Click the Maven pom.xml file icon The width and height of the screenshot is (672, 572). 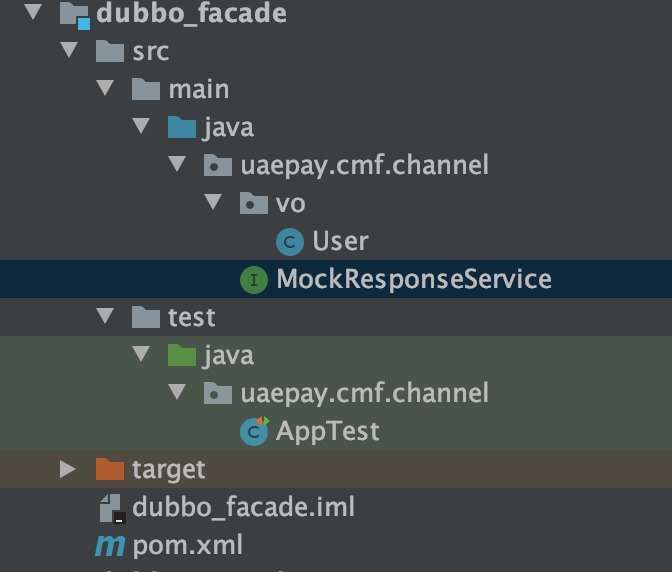[110, 546]
